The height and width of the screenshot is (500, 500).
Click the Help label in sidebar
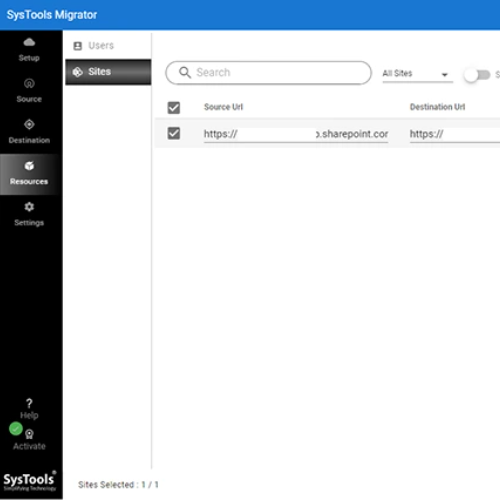pyautogui.click(x=29, y=416)
